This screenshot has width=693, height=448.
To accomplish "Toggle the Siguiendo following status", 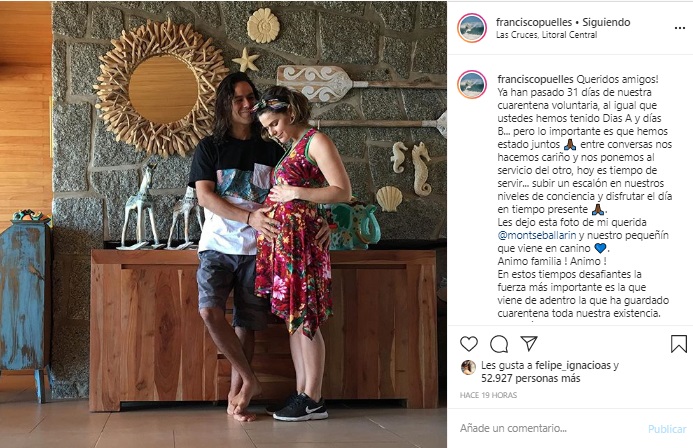I will [x=606, y=22].
